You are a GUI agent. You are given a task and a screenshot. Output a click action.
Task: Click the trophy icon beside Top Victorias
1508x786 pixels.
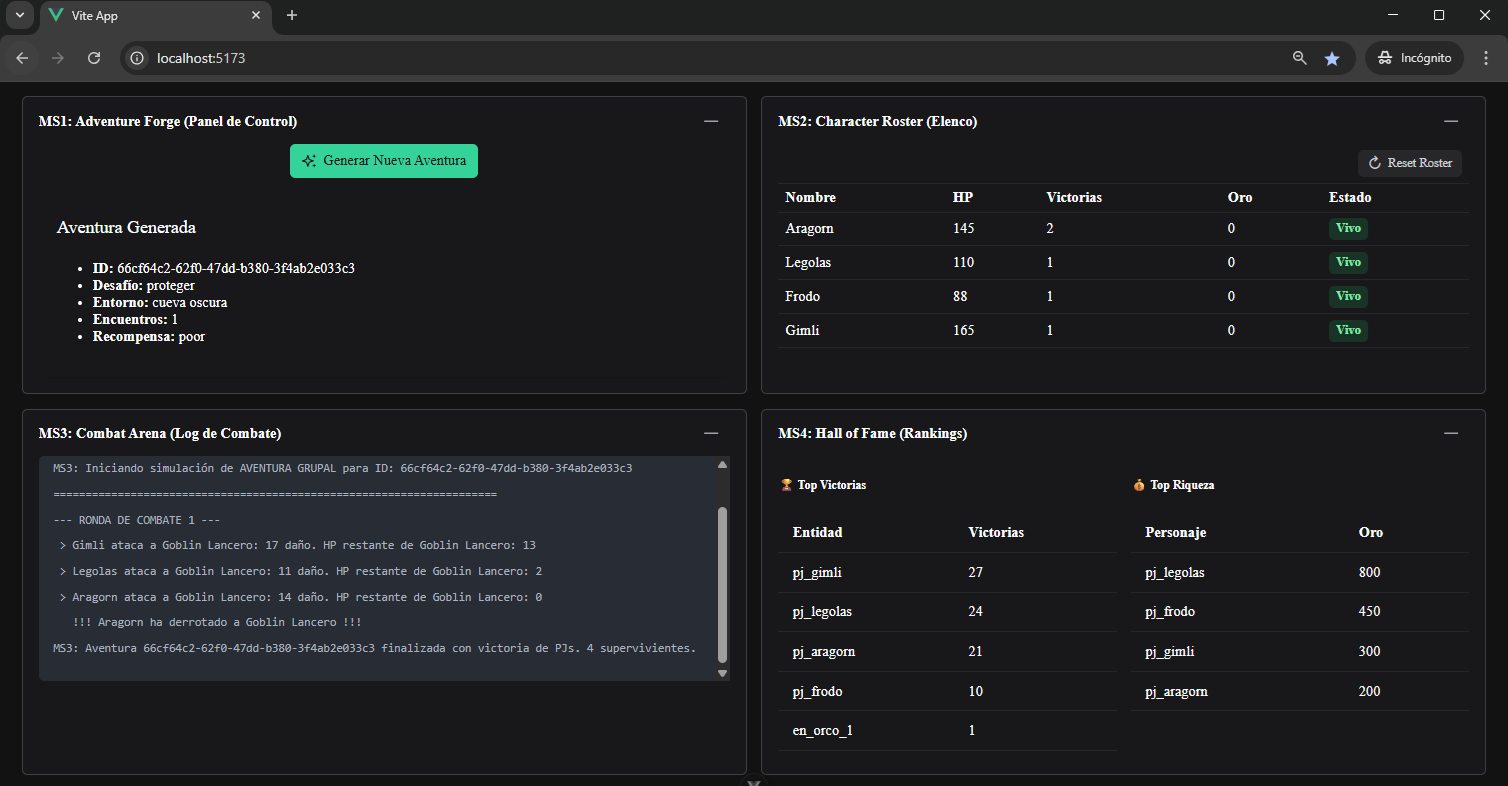788,484
